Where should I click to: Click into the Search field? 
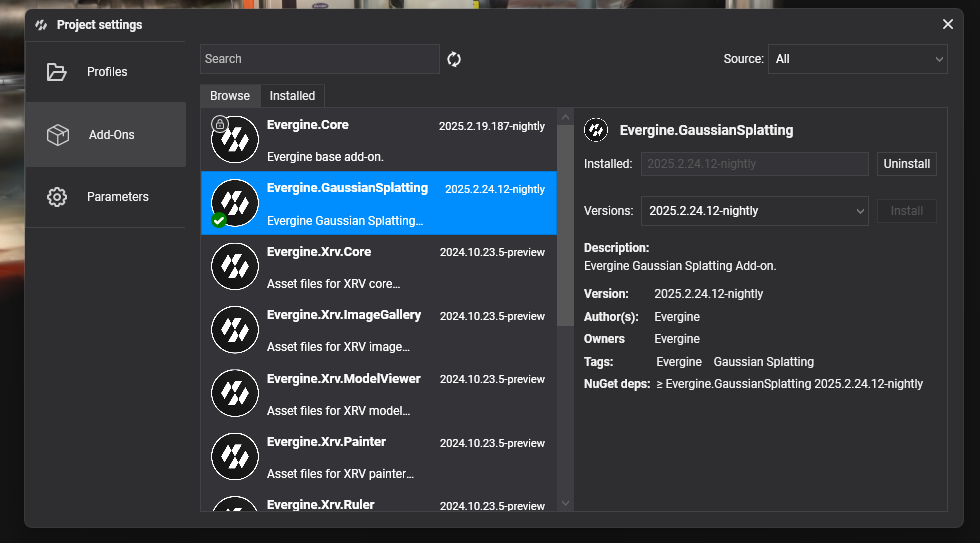click(x=319, y=59)
